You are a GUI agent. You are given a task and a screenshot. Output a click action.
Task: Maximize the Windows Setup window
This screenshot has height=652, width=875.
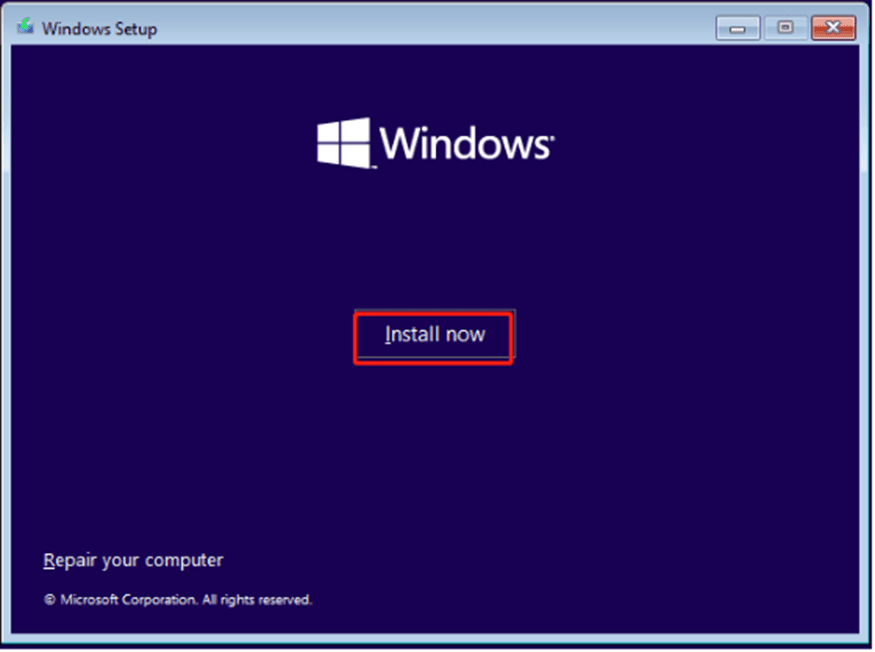coord(786,28)
